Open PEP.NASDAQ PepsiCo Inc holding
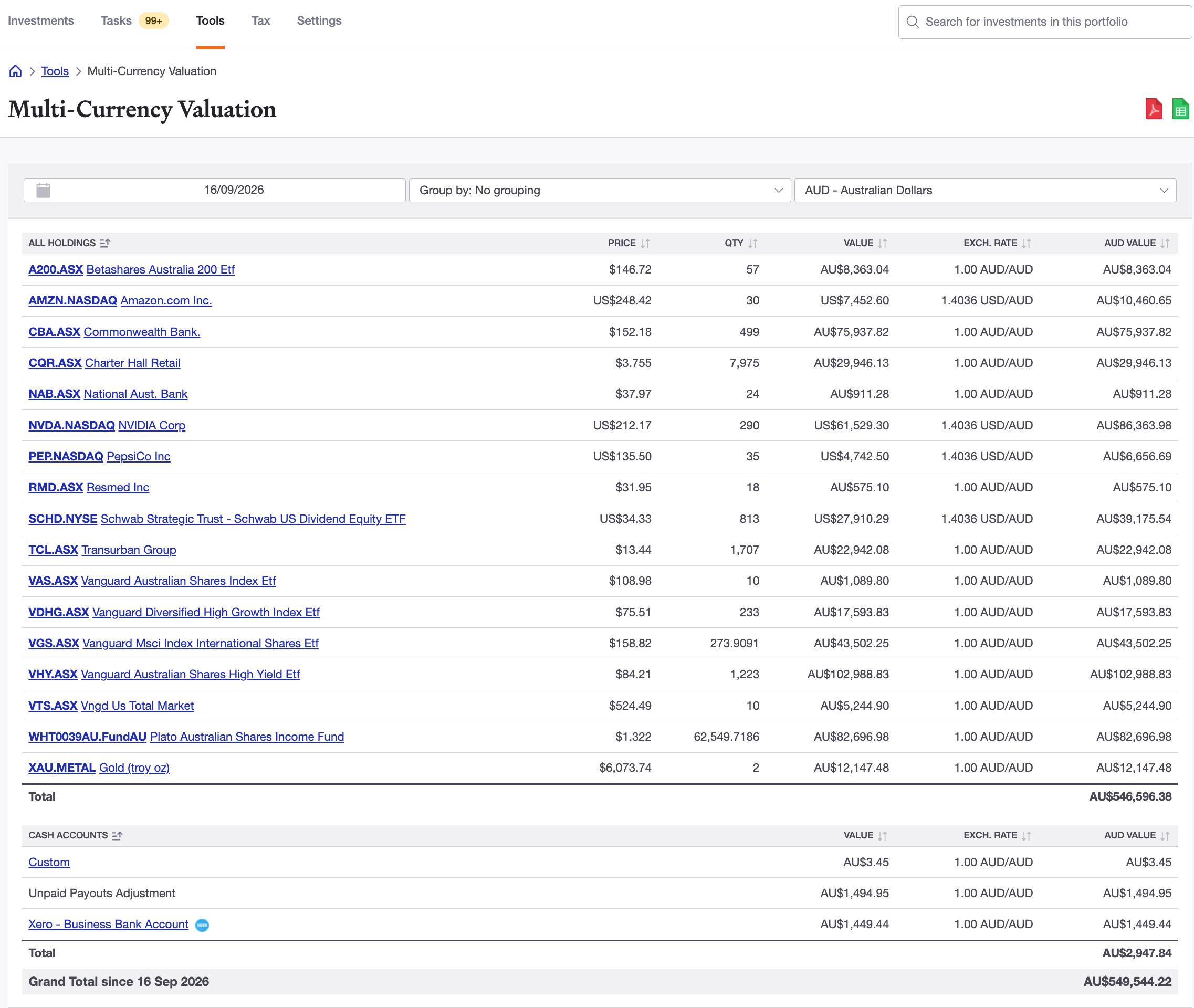Screen dimensions: 1194x1008 (x=99, y=456)
